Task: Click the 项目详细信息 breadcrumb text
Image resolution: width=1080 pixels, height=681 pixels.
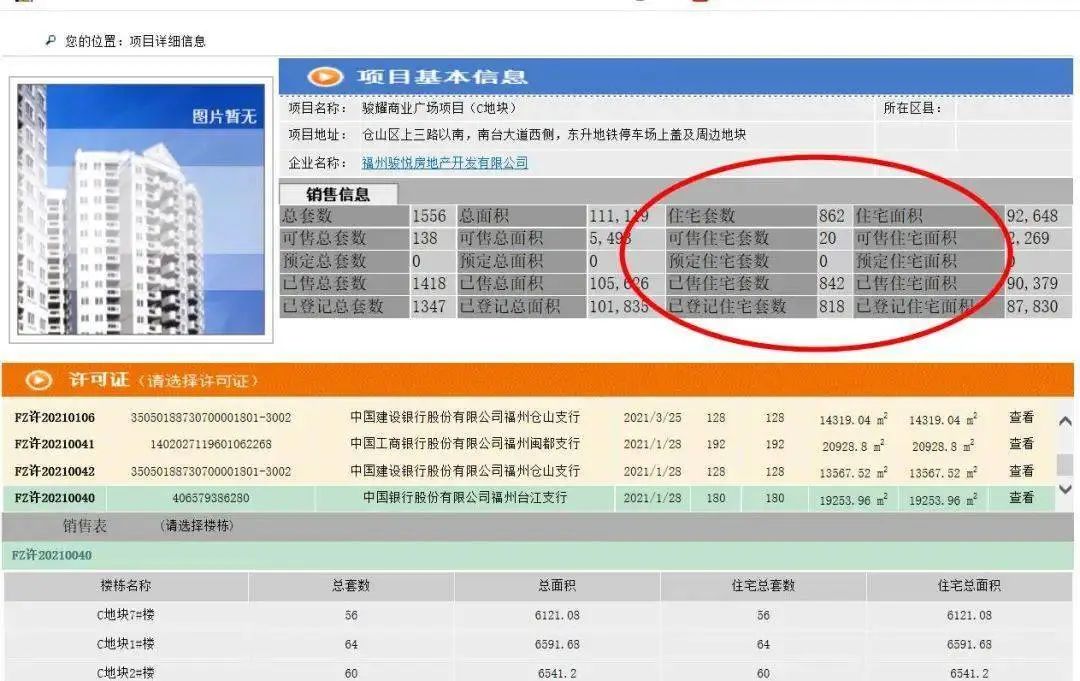Action: coord(167,41)
